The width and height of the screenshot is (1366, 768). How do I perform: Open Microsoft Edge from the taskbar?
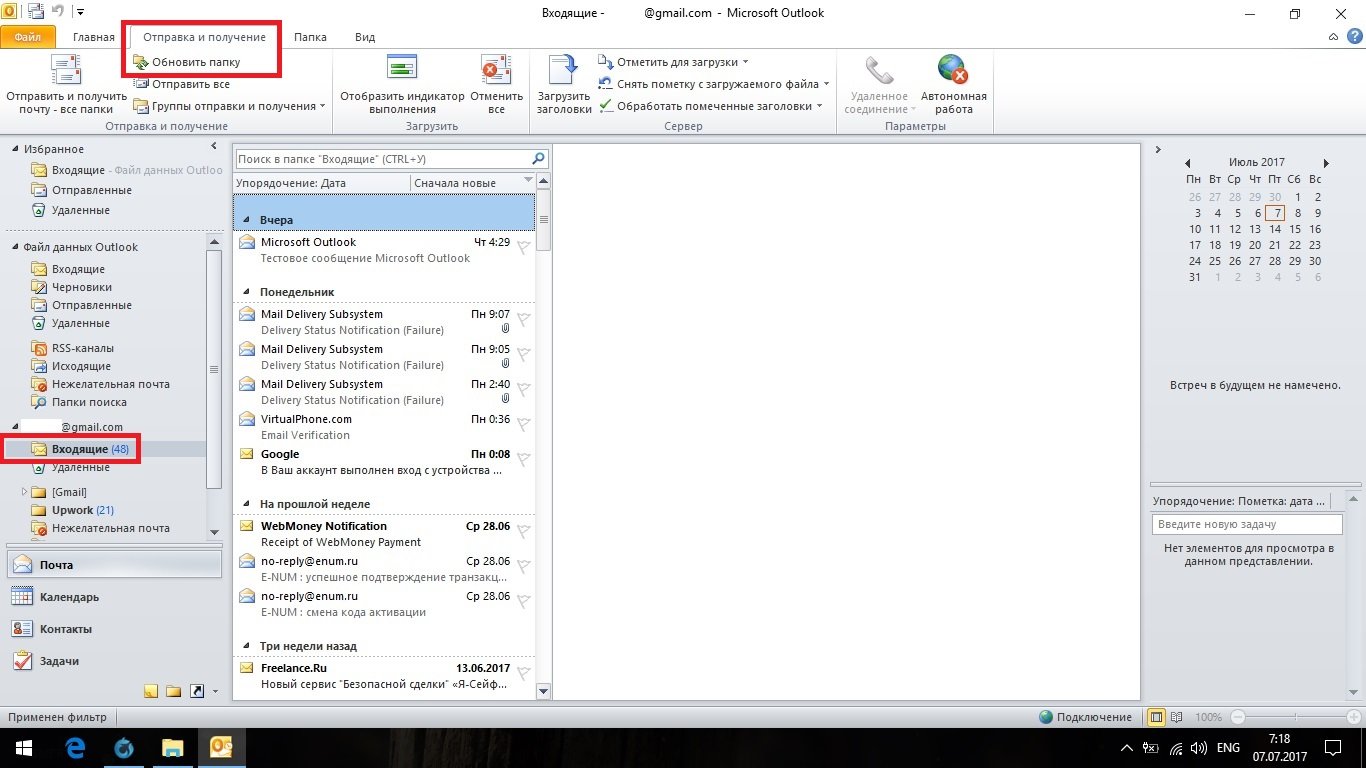click(75, 748)
